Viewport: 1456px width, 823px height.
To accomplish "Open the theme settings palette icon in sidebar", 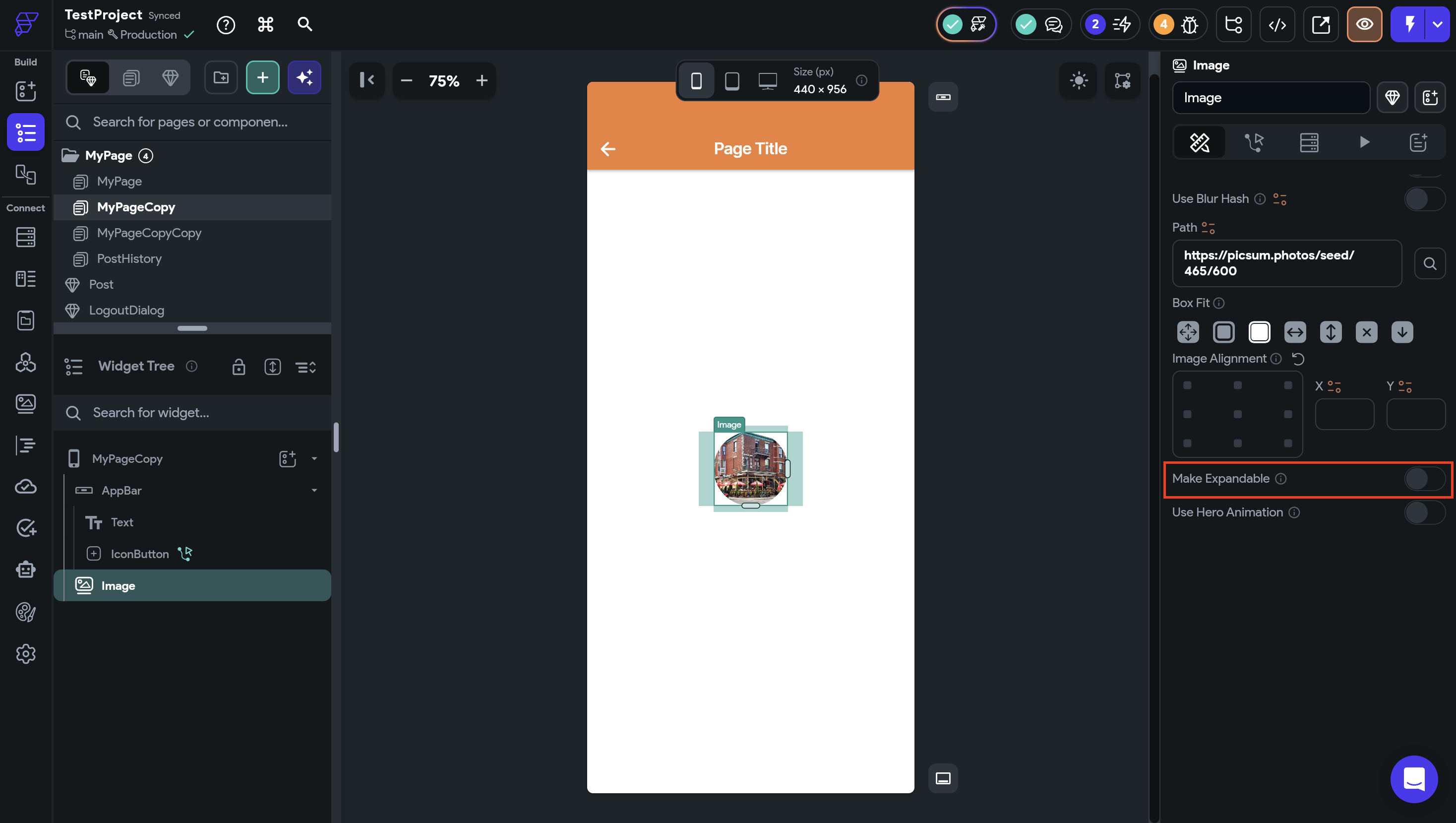I will pos(25,612).
